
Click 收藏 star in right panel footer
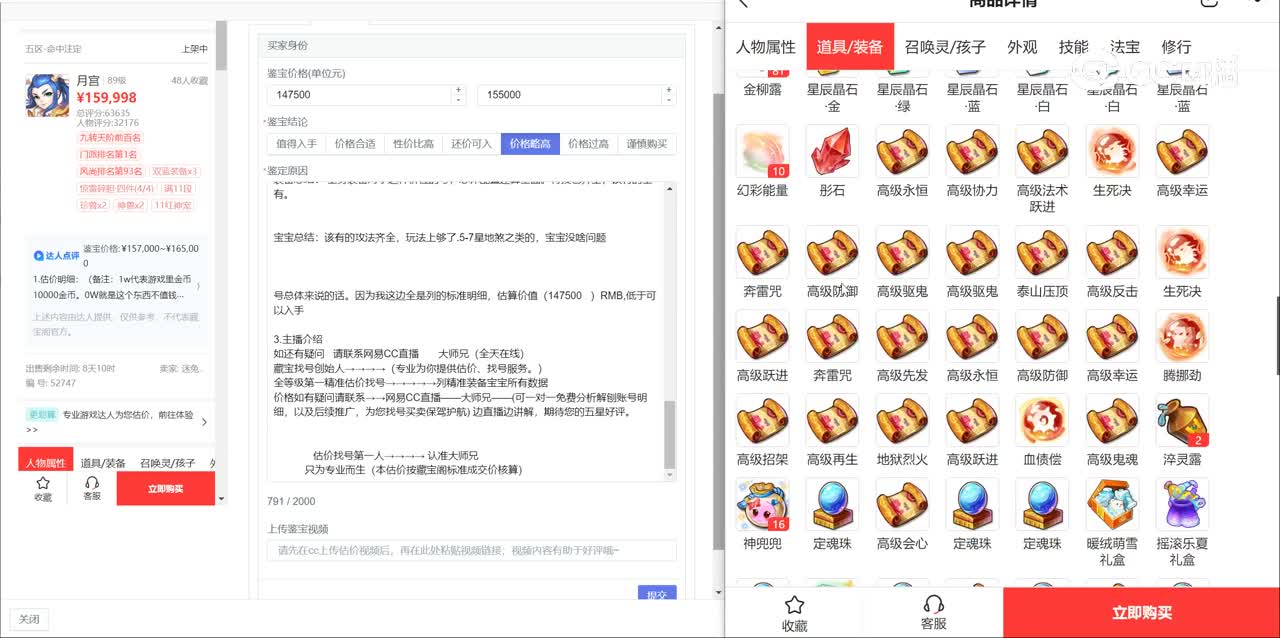tap(795, 613)
